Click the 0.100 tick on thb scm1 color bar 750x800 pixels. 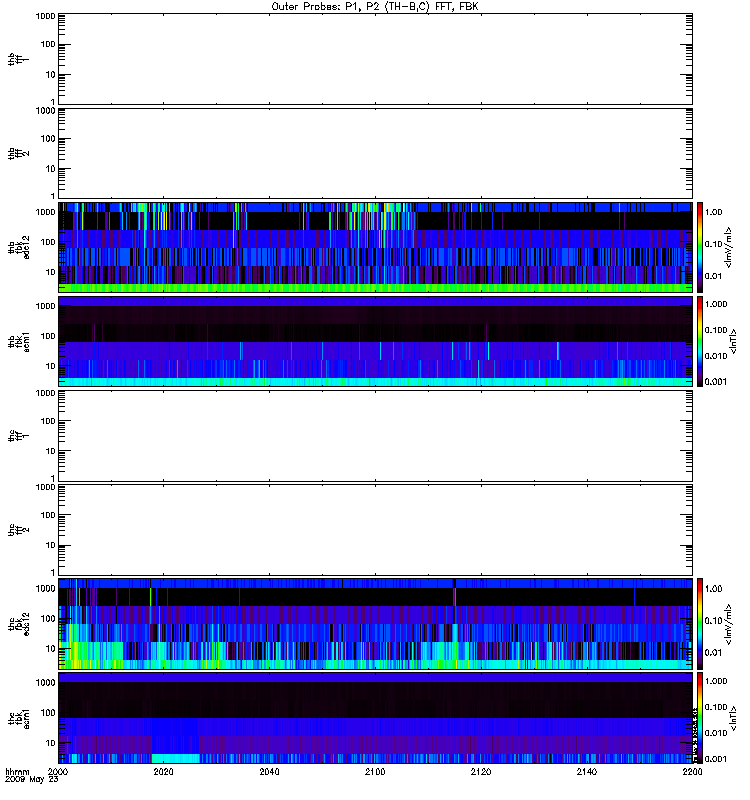click(x=716, y=331)
